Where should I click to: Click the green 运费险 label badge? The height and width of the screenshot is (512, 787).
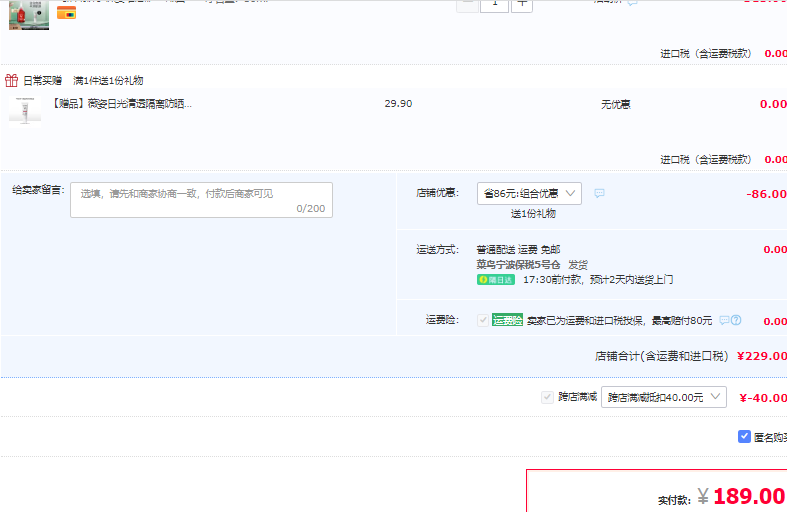[507, 320]
